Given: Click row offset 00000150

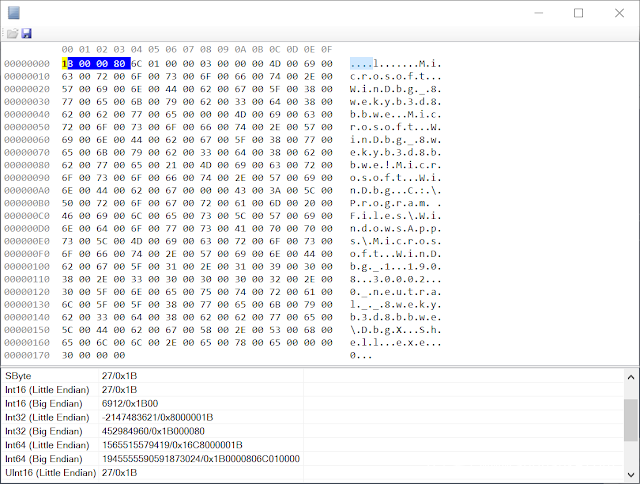Looking at the screenshot, I should pos(27,330).
